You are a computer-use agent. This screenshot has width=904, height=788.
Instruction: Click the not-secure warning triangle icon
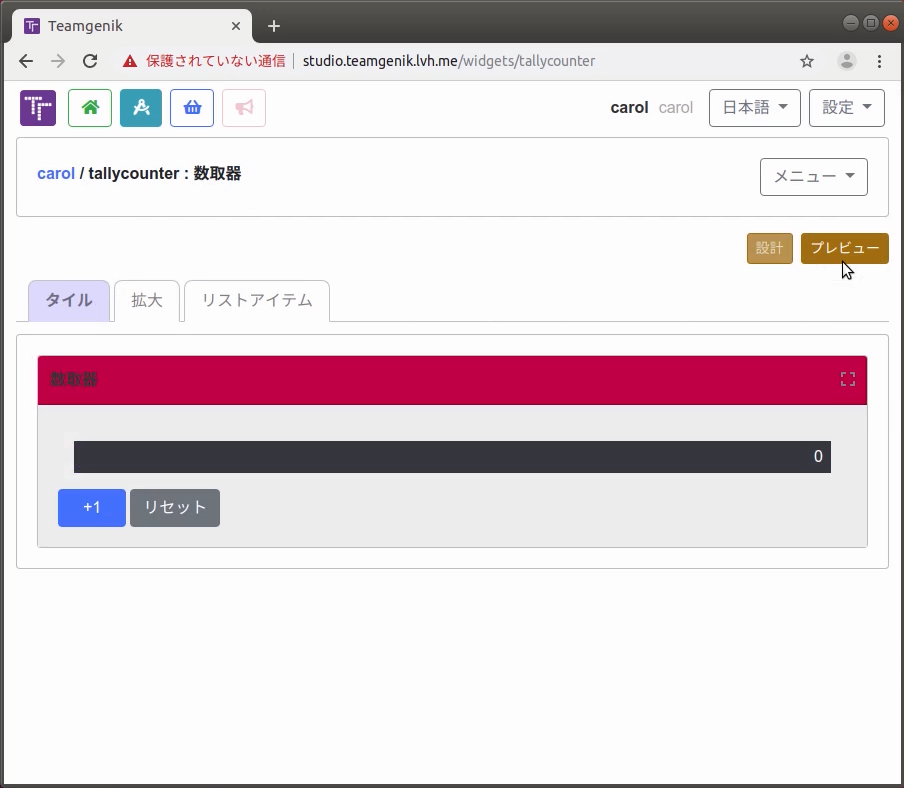130,61
